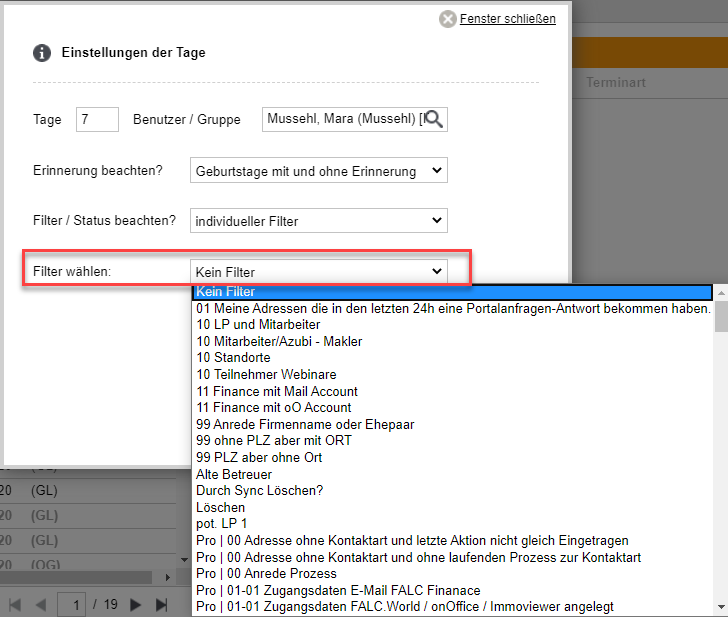
Task: Click the magnifier icon beside Benutzer / Gruppe
Action: (x=434, y=120)
